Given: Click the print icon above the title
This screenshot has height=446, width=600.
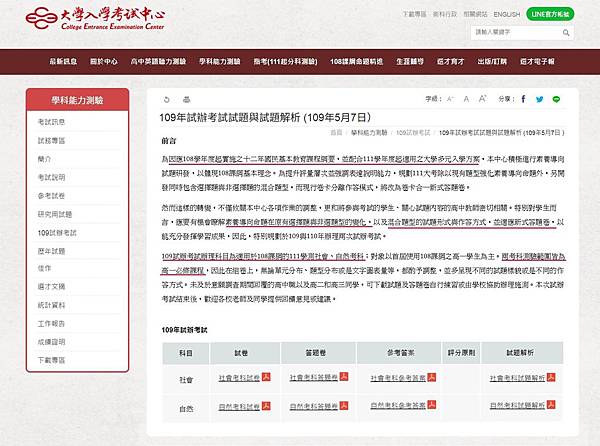Looking at the screenshot, I should (x=186, y=99).
